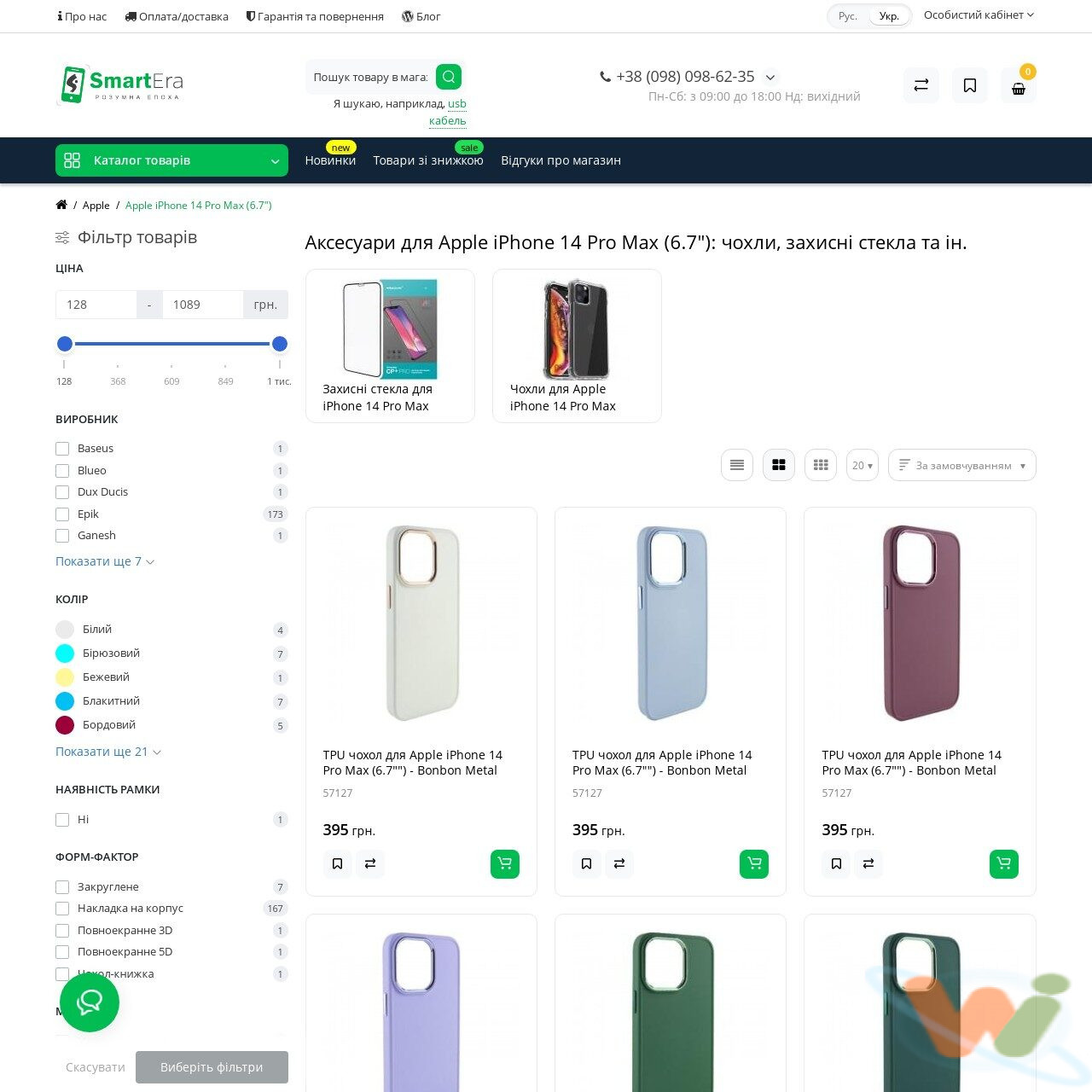Open the green chat support bubble
Viewport: 1092px width, 1092px height.
tap(90, 1002)
